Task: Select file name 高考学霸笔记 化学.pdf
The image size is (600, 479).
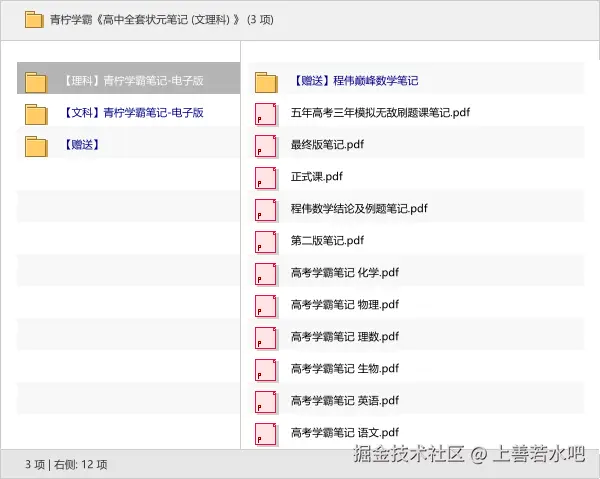Action: [345, 272]
